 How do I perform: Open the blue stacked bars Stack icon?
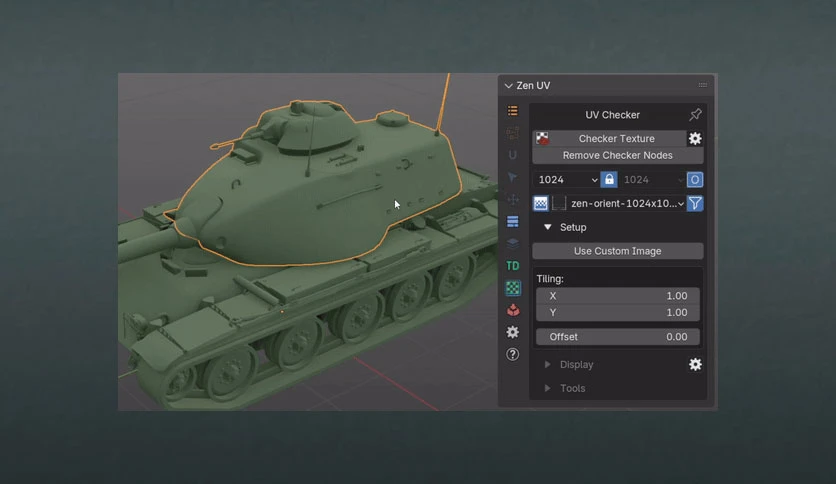512,221
